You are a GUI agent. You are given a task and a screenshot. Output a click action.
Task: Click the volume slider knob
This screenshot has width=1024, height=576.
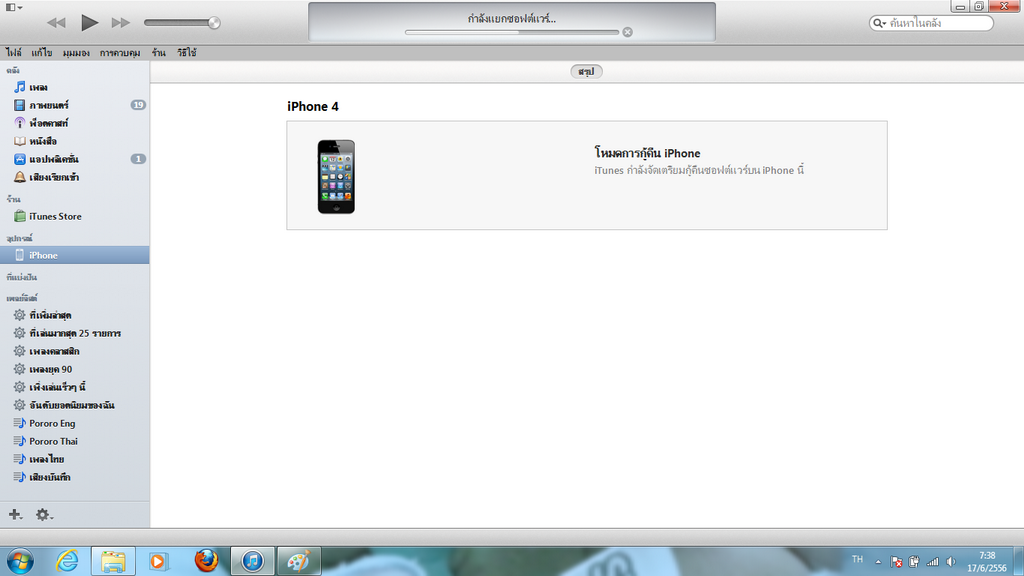[214, 23]
